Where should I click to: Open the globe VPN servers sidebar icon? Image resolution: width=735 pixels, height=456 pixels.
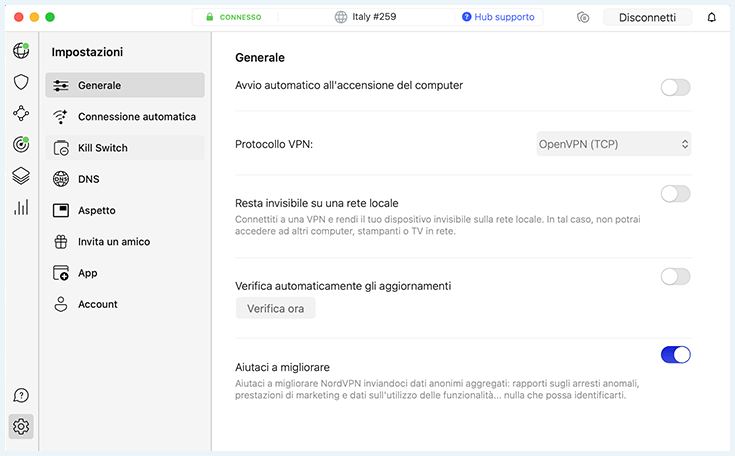[x=21, y=50]
